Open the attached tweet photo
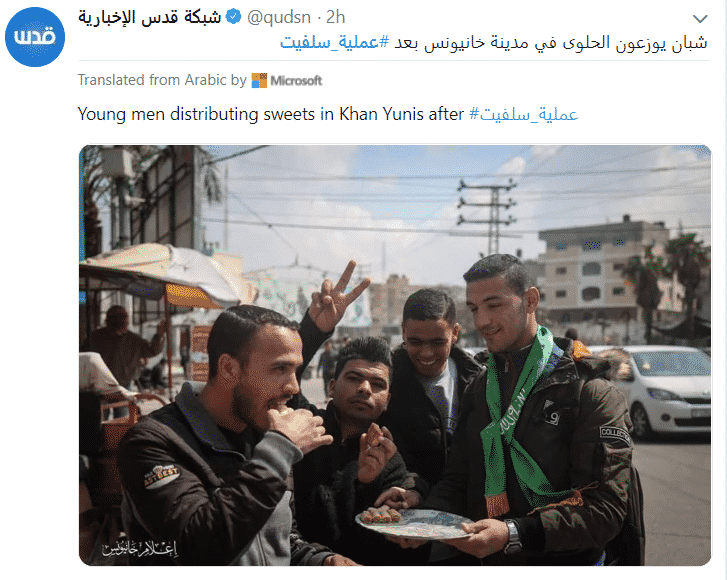 [x=395, y=355]
